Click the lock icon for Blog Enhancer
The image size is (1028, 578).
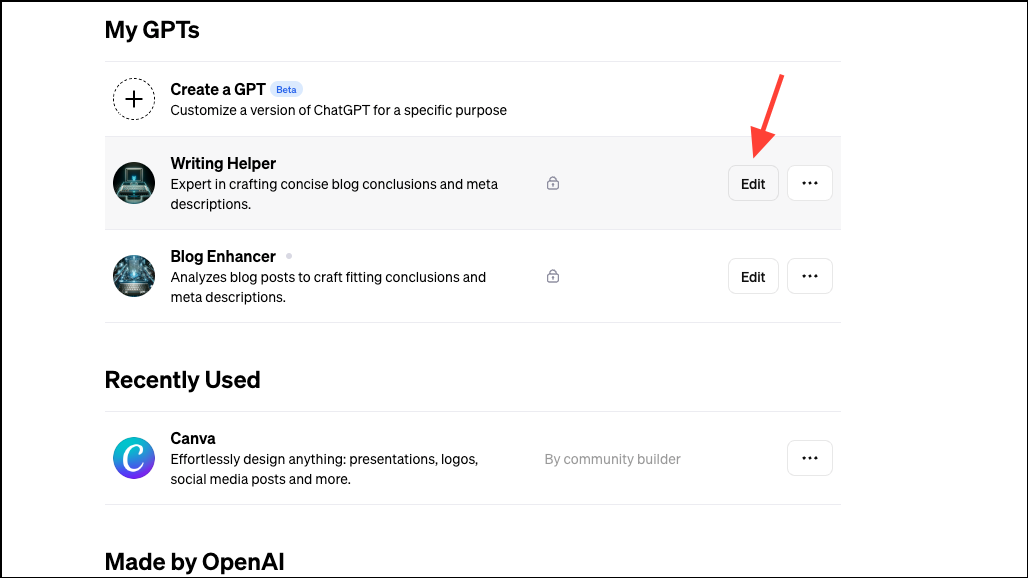click(x=553, y=276)
